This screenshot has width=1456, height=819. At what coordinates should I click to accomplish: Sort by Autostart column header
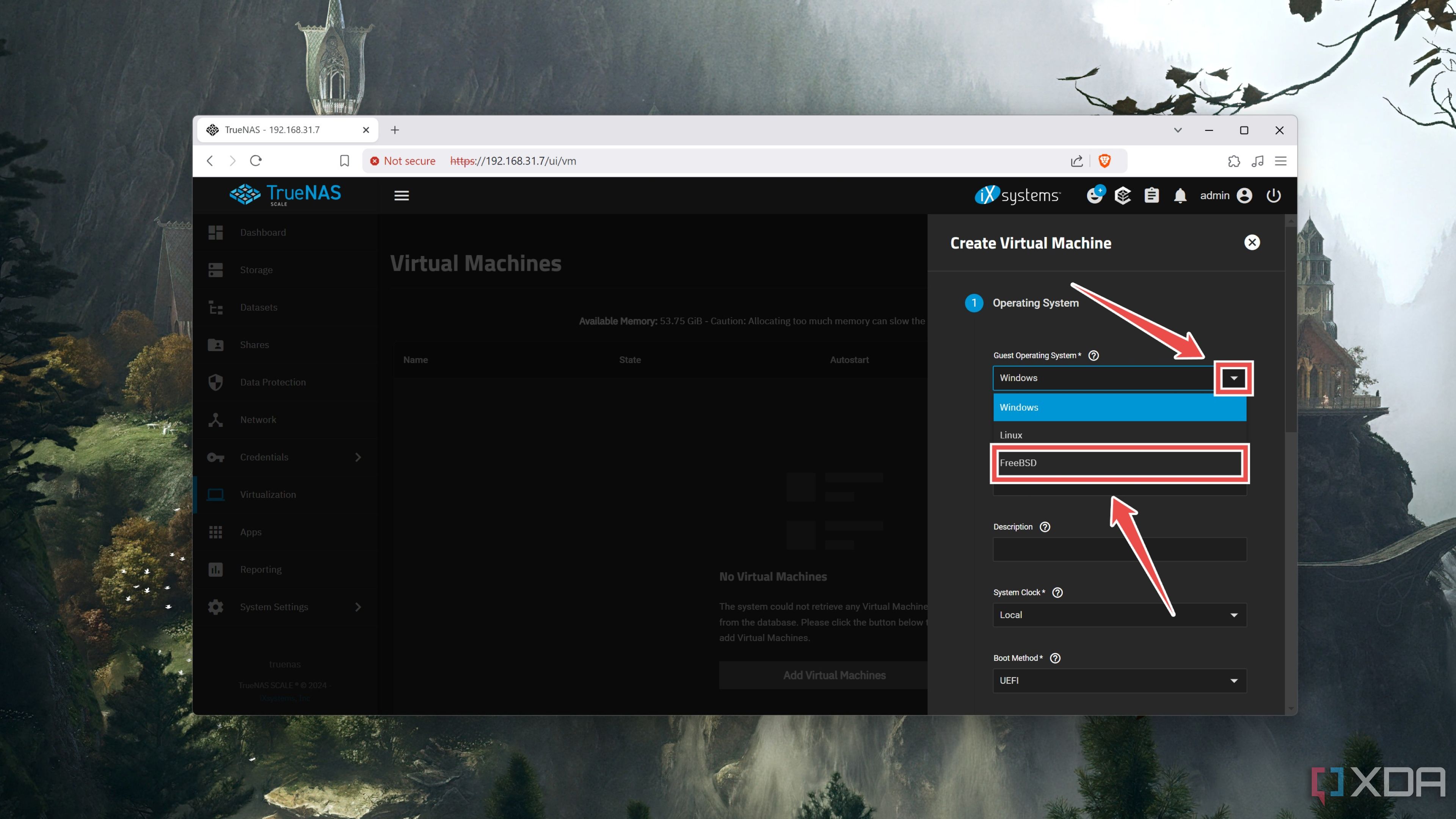pyautogui.click(x=849, y=360)
